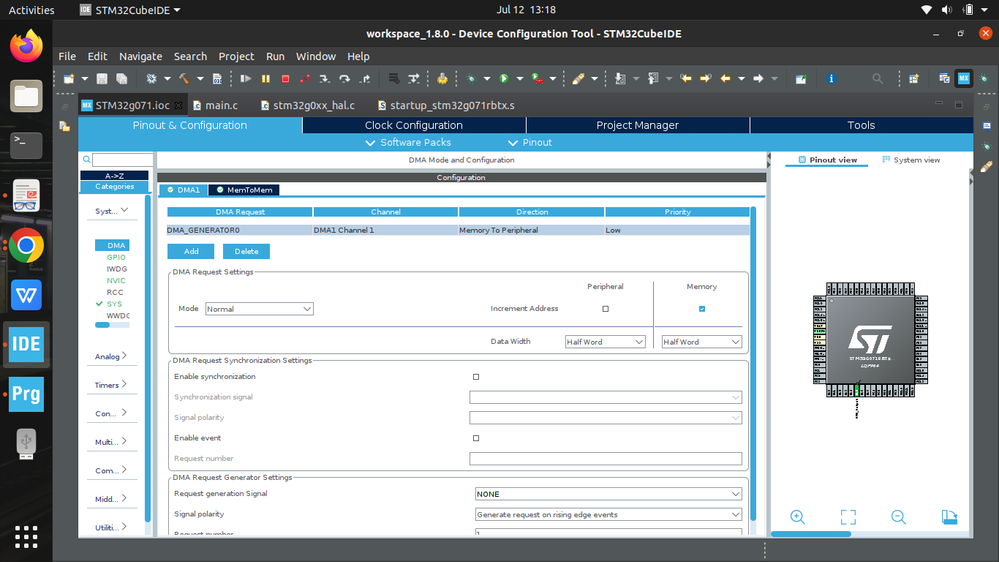Click the Step Into icon
999x562 pixels.
click(x=324, y=78)
